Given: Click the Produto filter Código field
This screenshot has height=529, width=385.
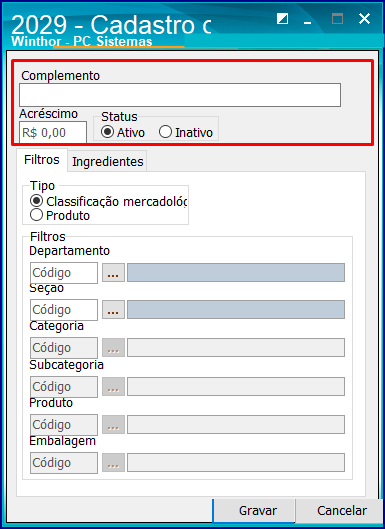Looking at the screenshot, I should coord(64,425).
